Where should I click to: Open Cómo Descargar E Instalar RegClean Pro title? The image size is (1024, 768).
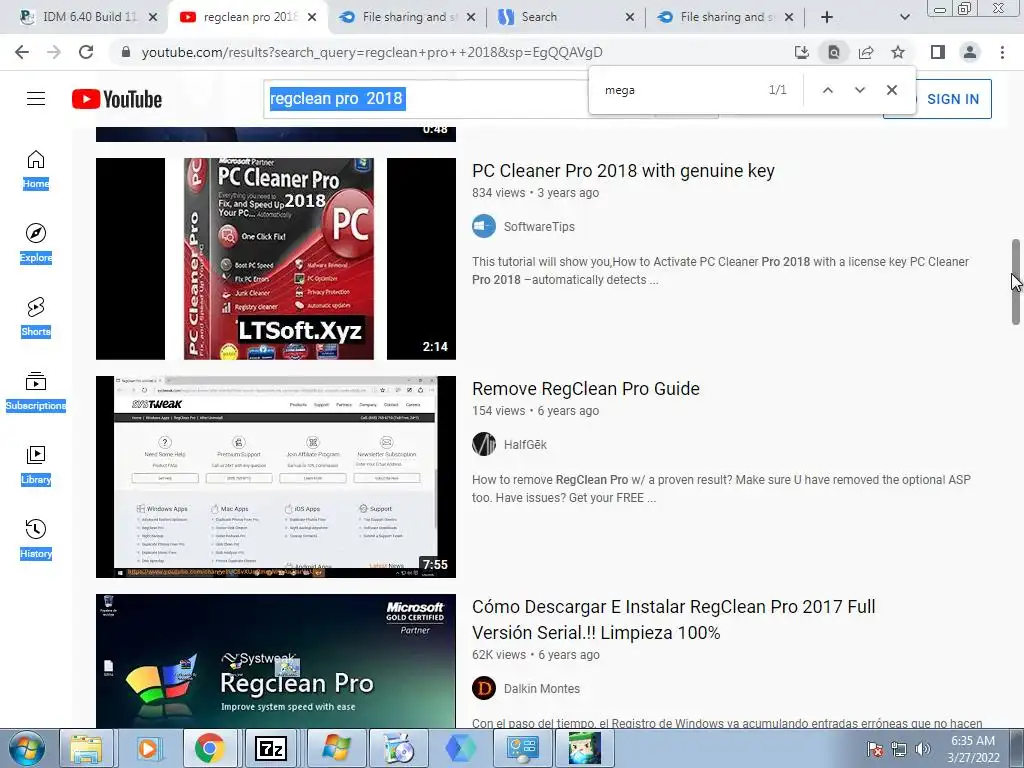pos(673,620)
